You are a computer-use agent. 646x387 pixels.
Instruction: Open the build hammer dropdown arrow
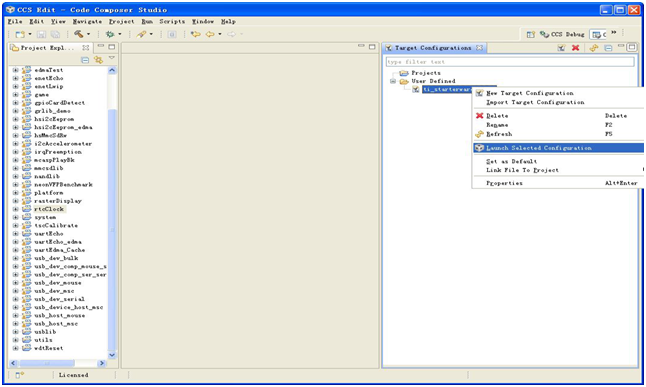(x=88, y=34)
